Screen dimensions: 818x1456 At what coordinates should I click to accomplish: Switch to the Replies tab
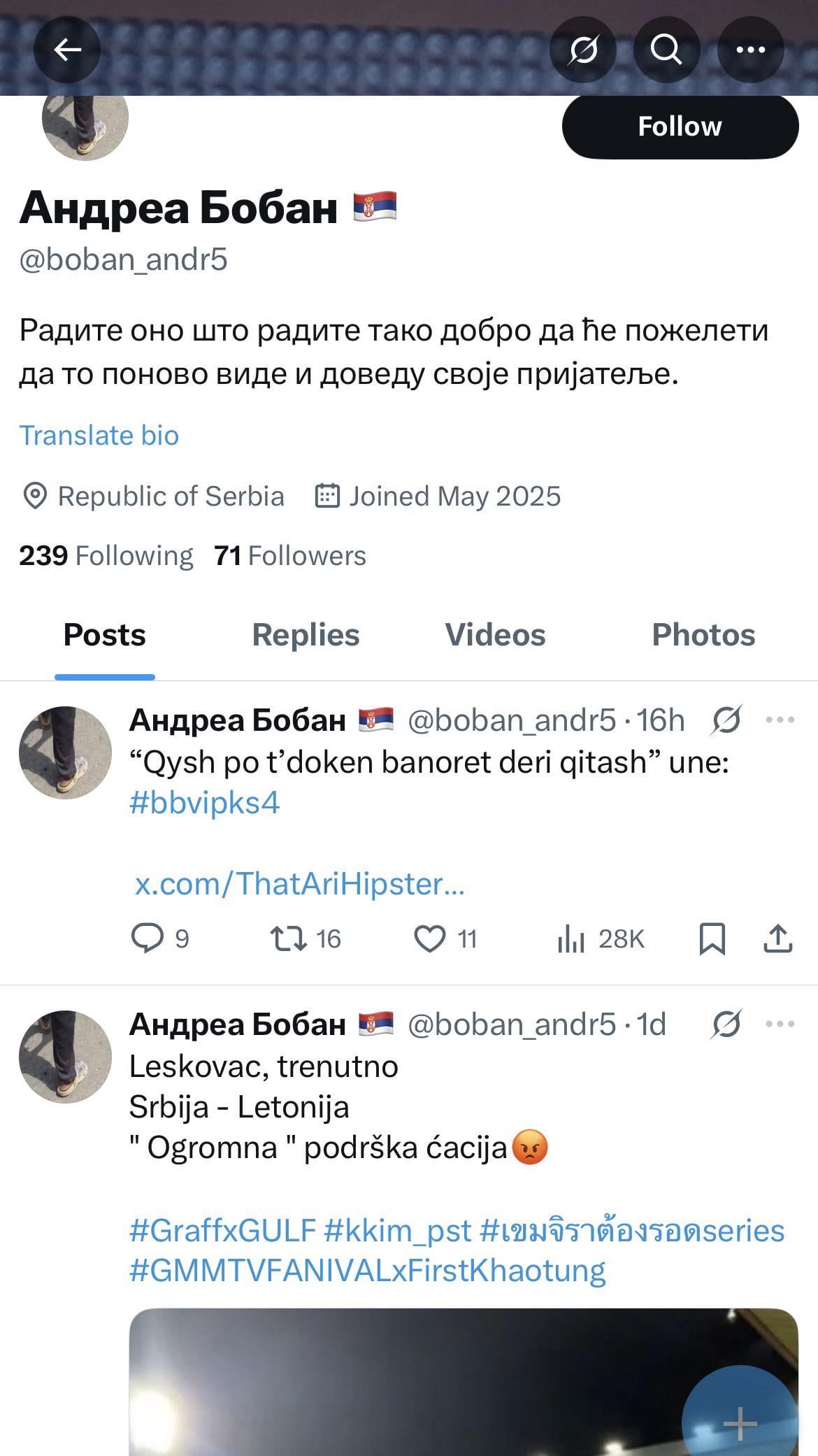tap(306, 635)
